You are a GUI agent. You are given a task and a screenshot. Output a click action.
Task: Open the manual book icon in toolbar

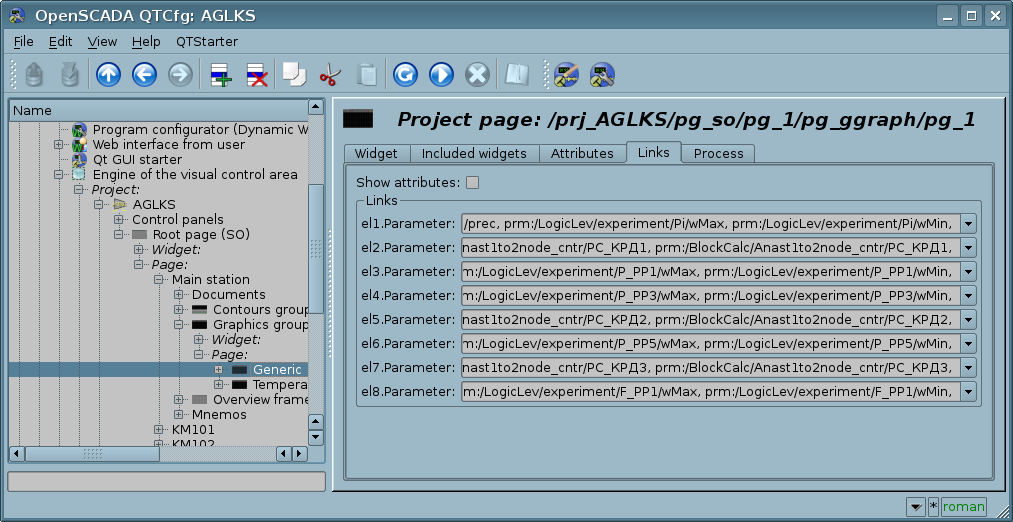[x=516, y=74]
